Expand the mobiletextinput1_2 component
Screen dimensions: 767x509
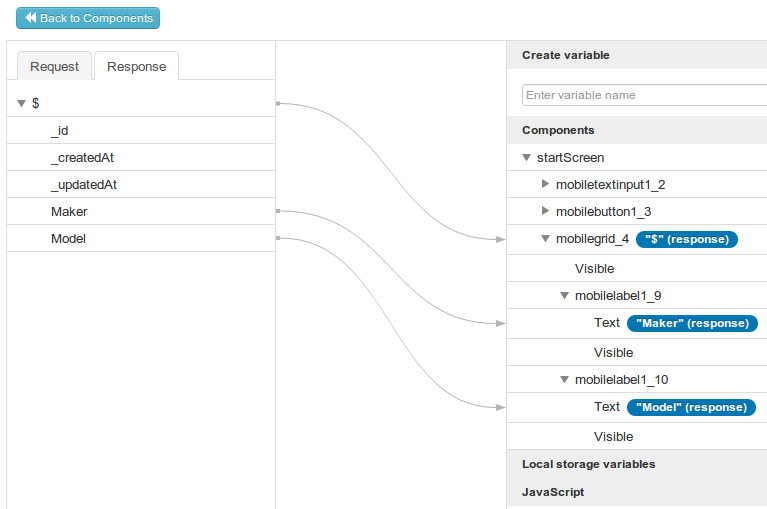tap(545, 184)
